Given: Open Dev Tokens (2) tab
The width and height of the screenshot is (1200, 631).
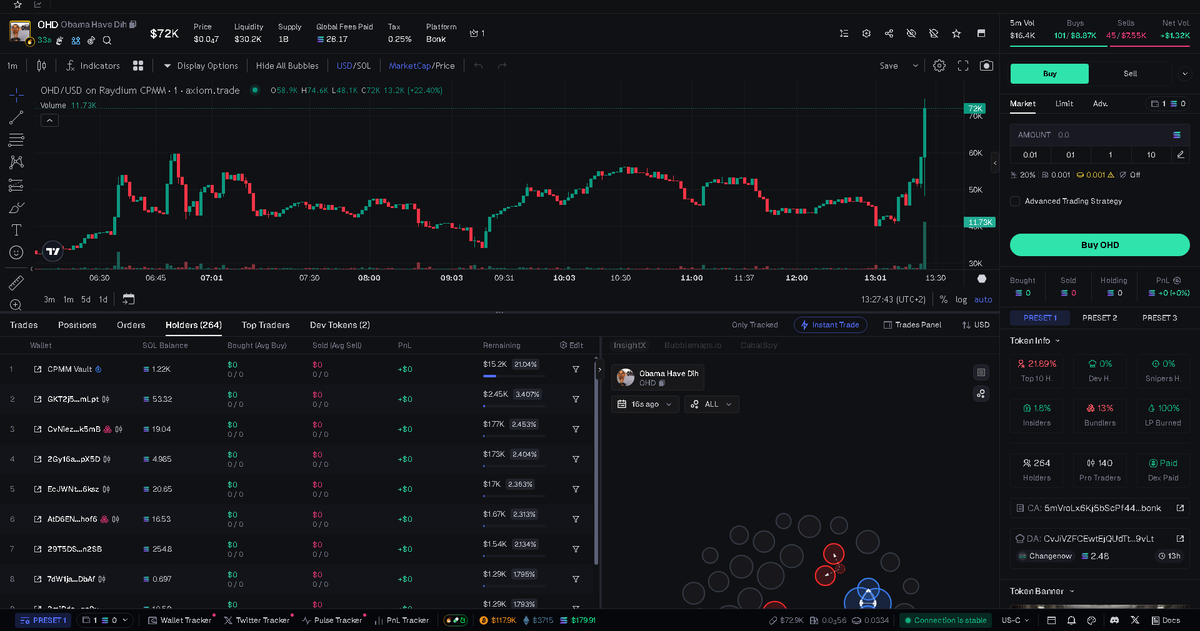Looking at the screenshot, I should pyautogui.click(x=340, y=325).
